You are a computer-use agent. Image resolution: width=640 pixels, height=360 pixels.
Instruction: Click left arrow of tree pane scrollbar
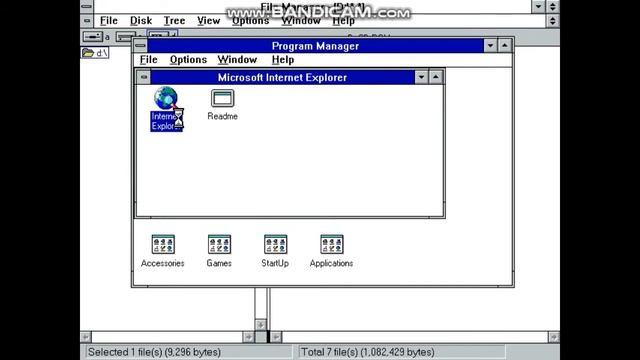click(x=86, y=337)
